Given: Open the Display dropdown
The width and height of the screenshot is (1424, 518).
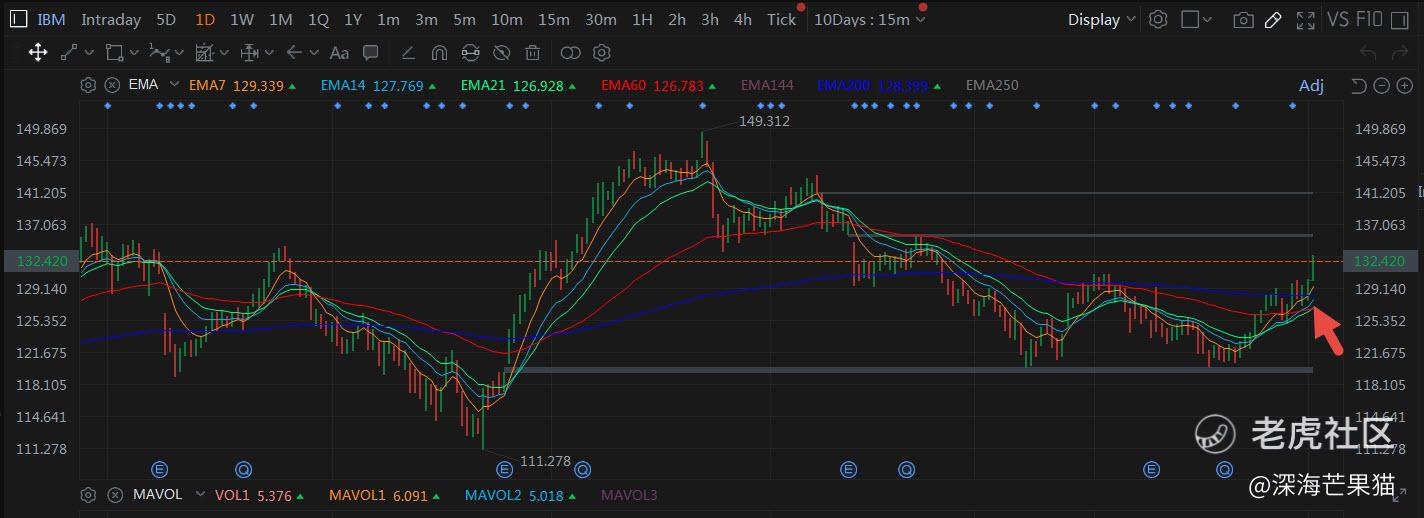Looking at the screenshot, I should click(x=1101, y=19).
